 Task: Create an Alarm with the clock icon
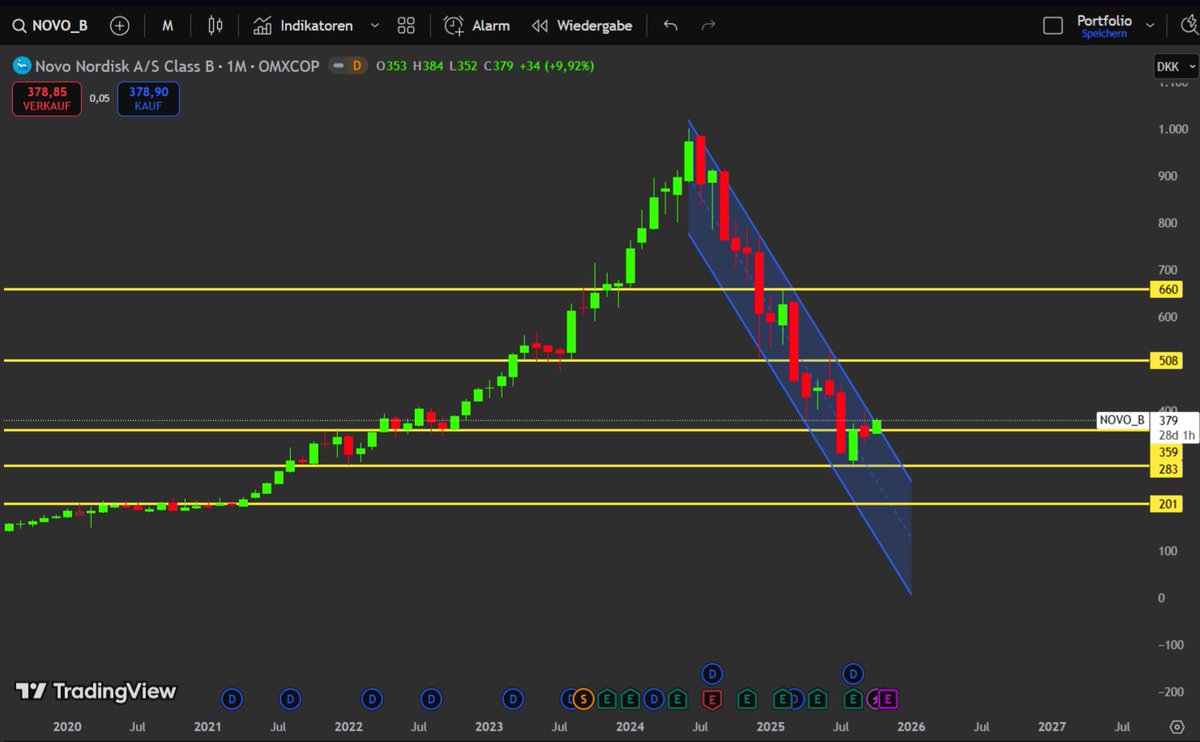coord(477,26)
